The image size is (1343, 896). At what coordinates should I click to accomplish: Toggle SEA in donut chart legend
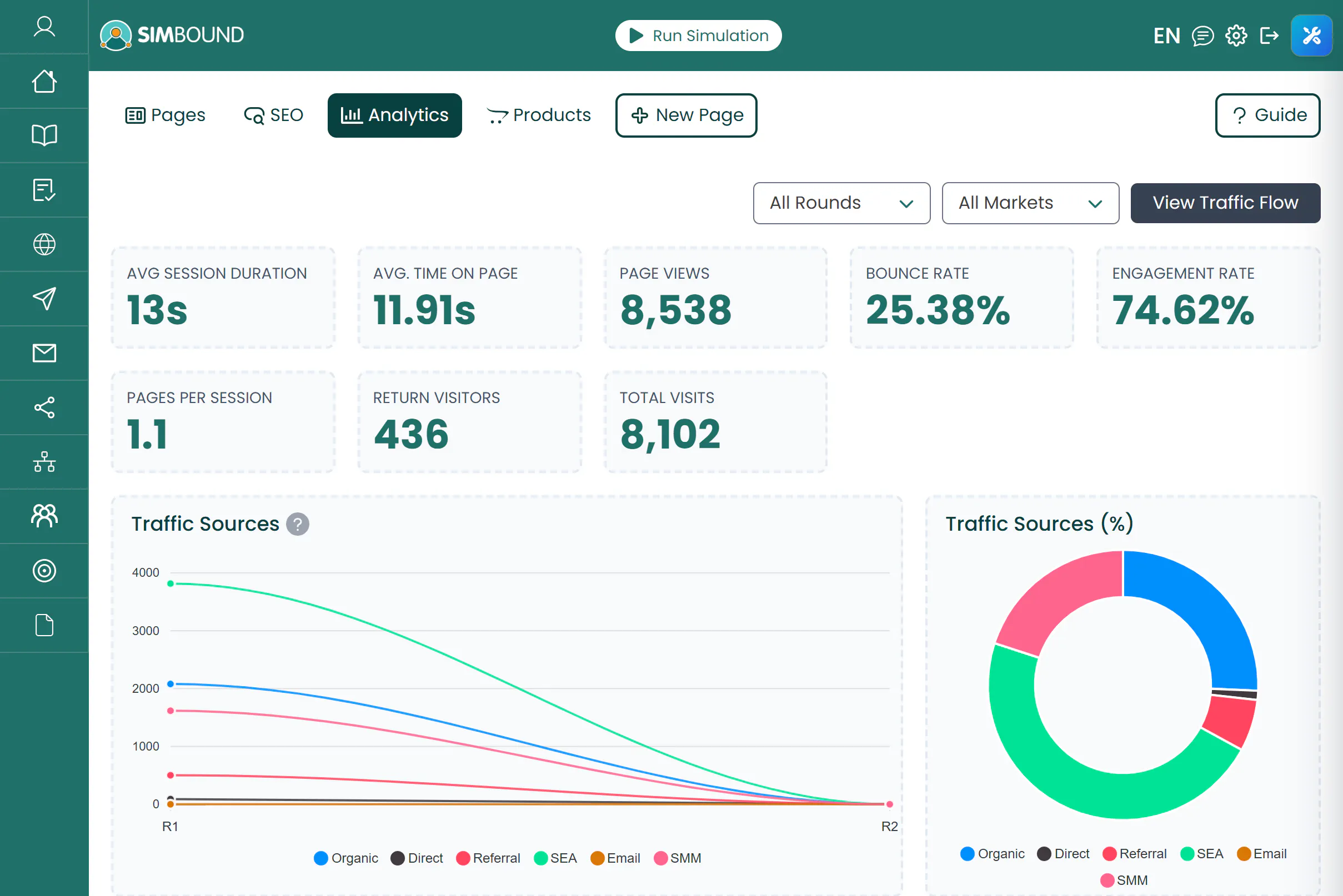[x=1202, y=854]
